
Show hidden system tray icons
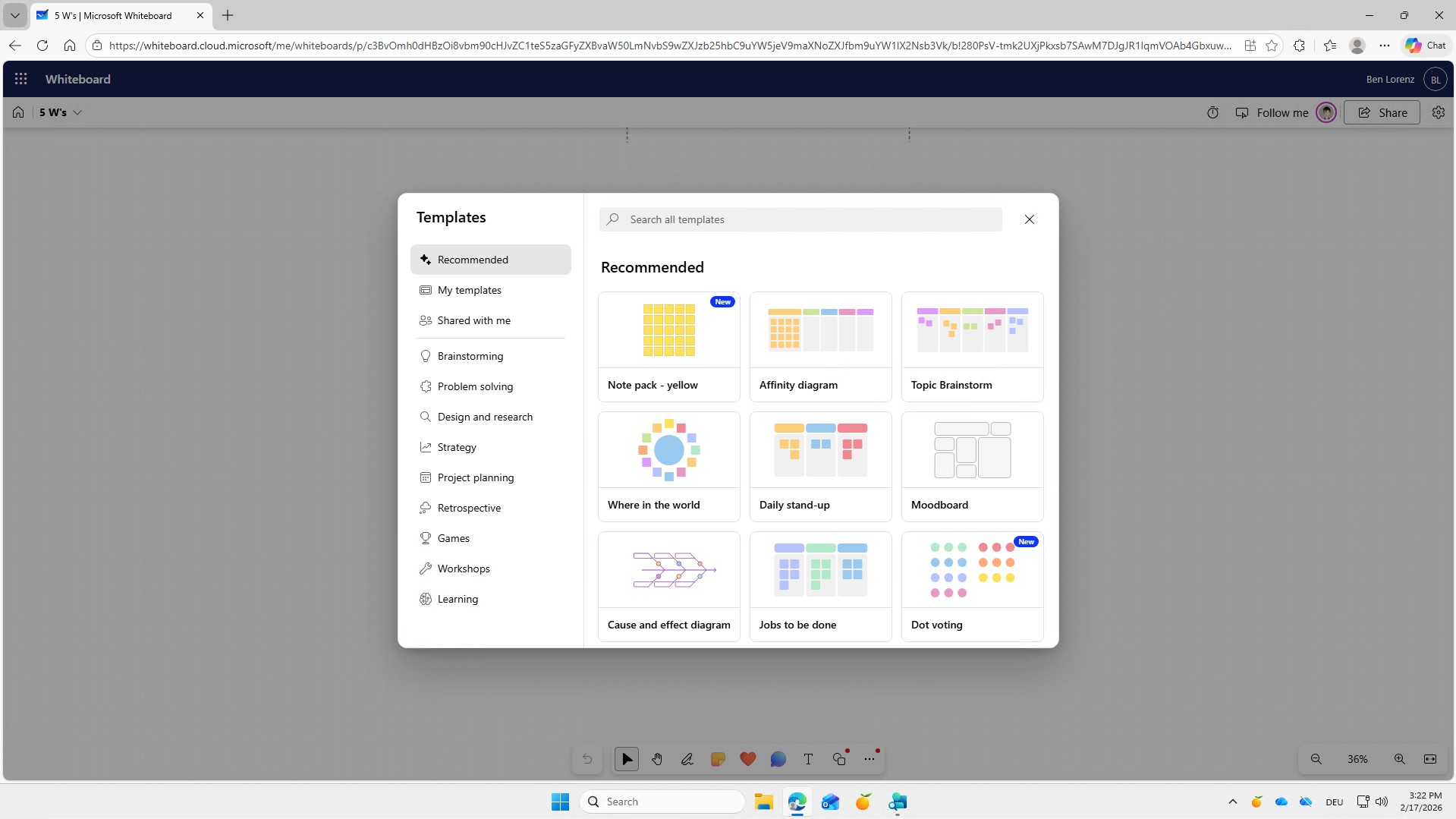(x=1233, y=802)
